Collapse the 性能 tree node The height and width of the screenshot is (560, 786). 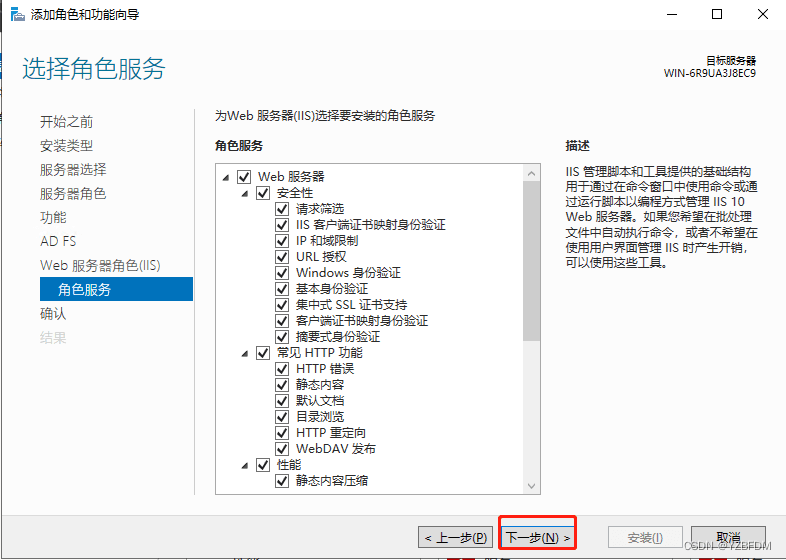245,466
